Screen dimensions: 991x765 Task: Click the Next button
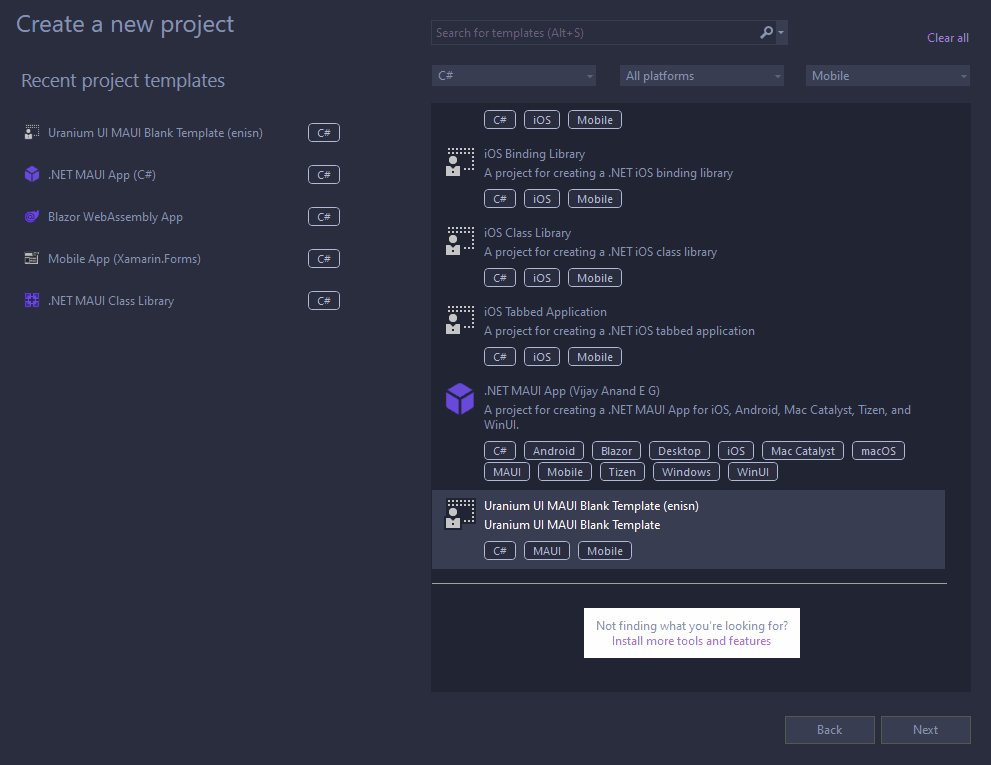click(x=925, y=729)
